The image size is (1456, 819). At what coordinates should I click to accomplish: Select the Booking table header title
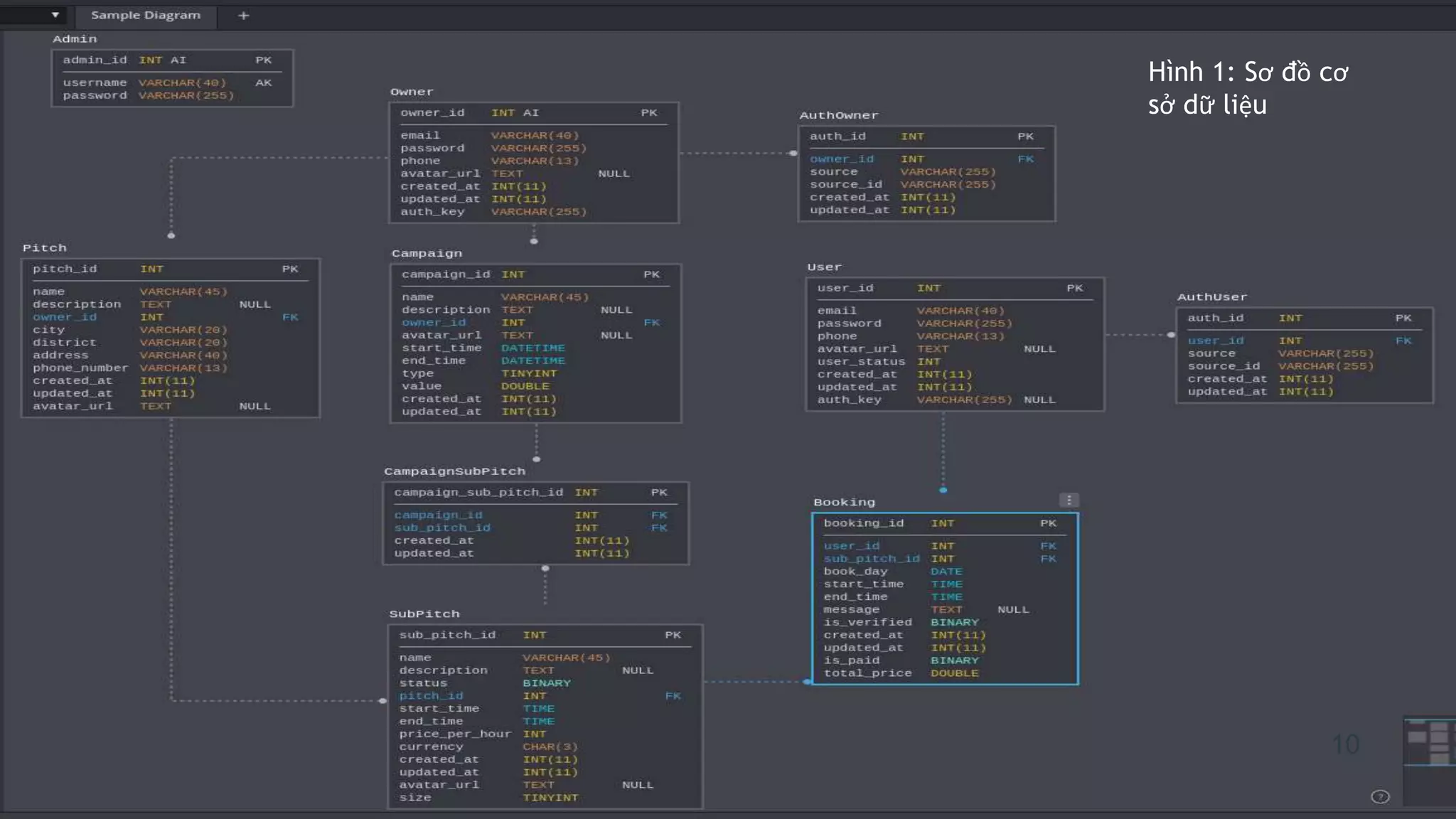pyautogui.click(x=844, y=502)
